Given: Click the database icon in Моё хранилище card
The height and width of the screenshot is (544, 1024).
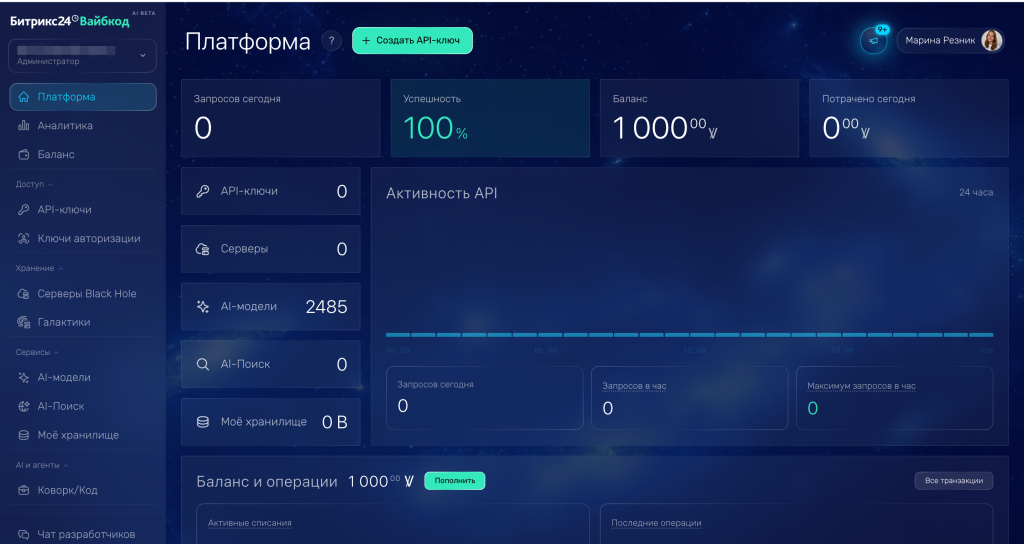Looking at the screenshot, I should pos(203,422).
